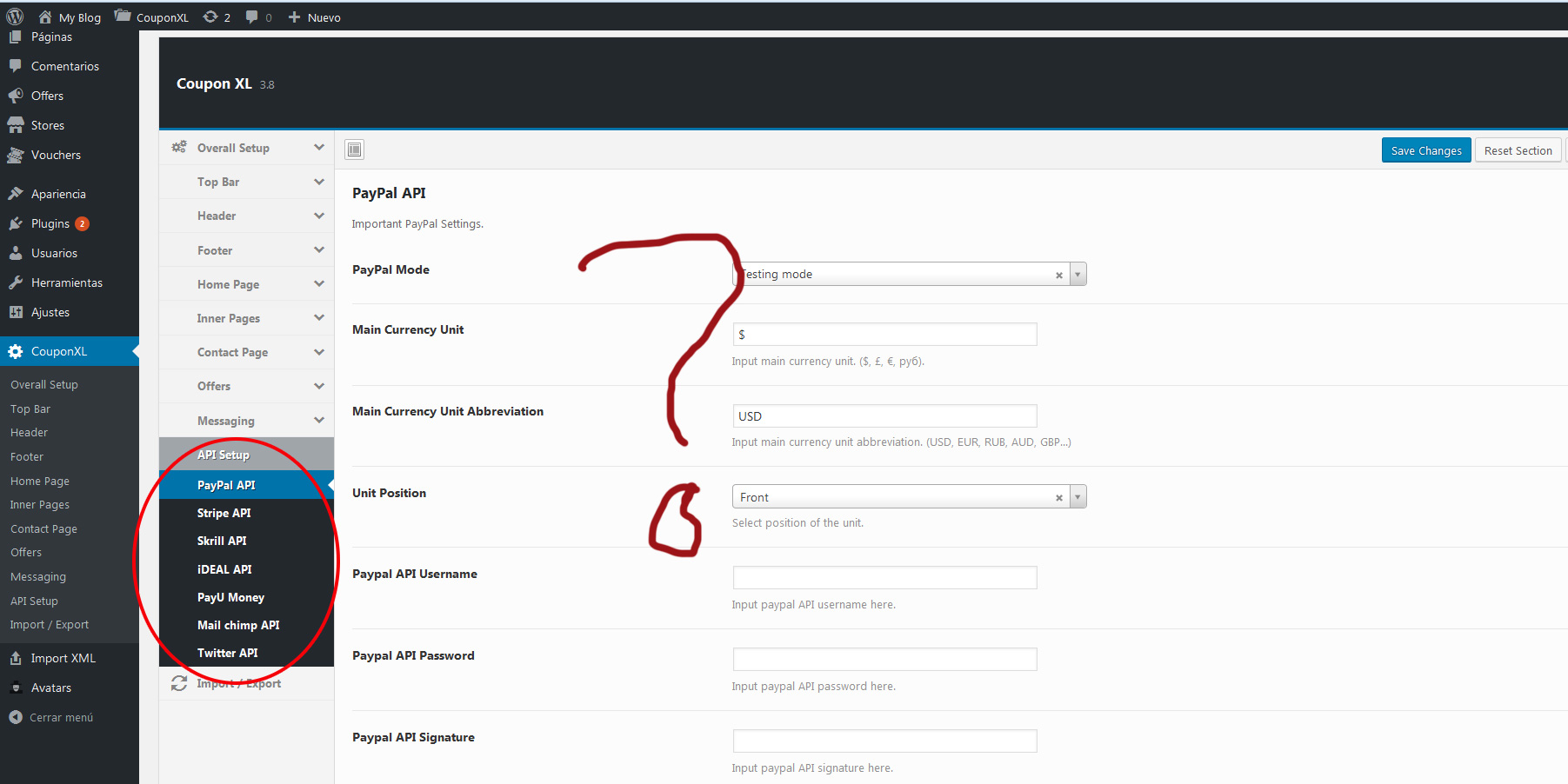Click the Paypal API Username field
The height and width of the screenshot is (784, 1568).
coord(884,577)
